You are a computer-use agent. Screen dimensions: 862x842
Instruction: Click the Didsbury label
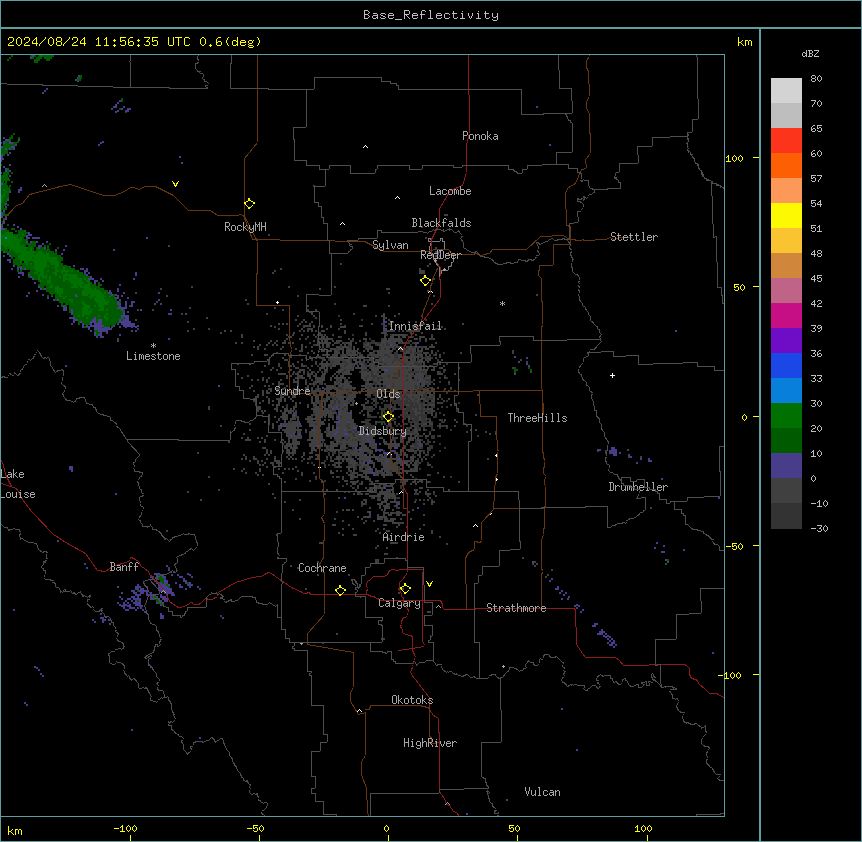coord(383,431)
